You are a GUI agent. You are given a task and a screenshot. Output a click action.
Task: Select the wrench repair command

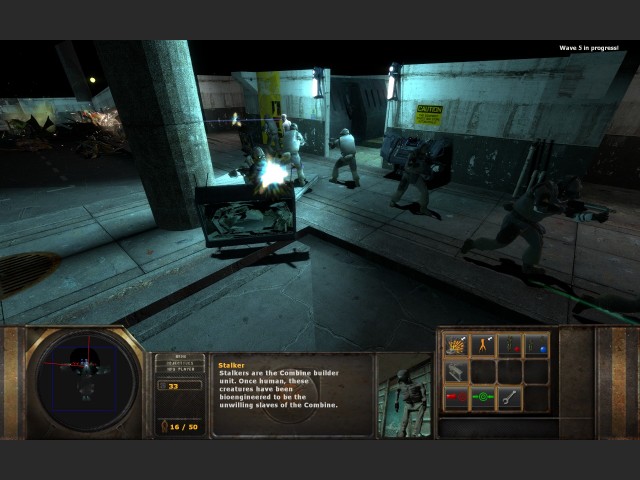click(x=510, y=398)
